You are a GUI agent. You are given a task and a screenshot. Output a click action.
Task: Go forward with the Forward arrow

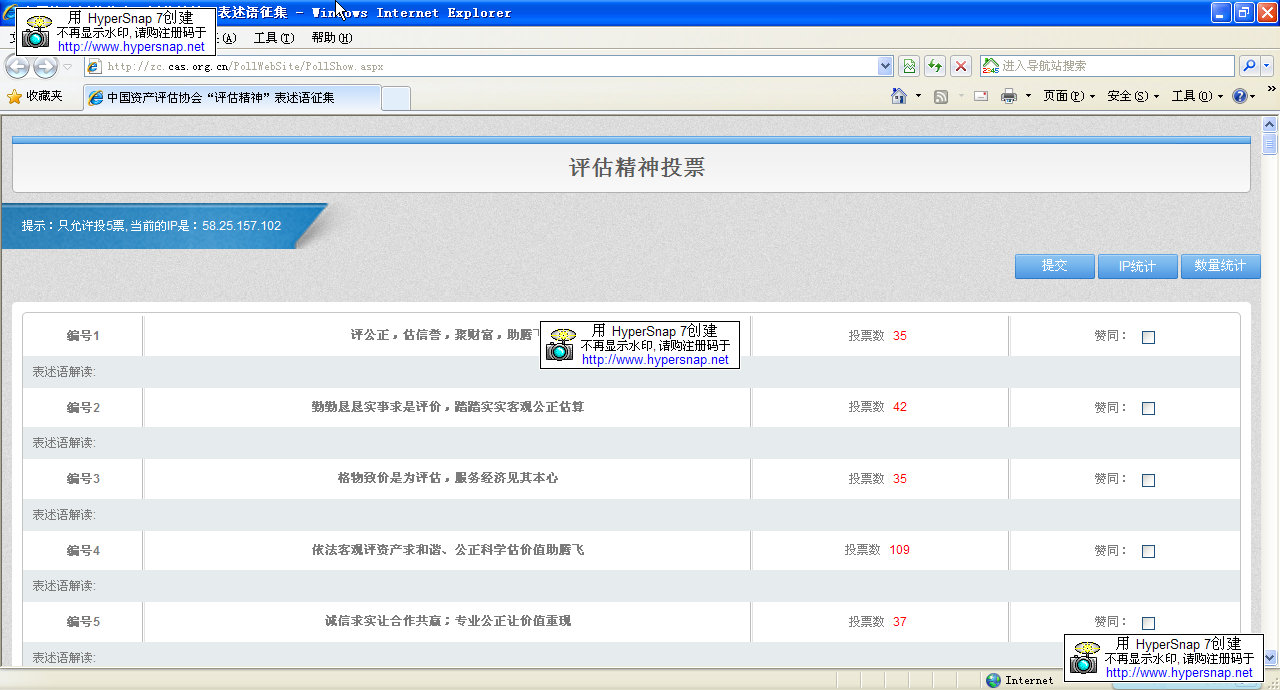pos(45,67)
